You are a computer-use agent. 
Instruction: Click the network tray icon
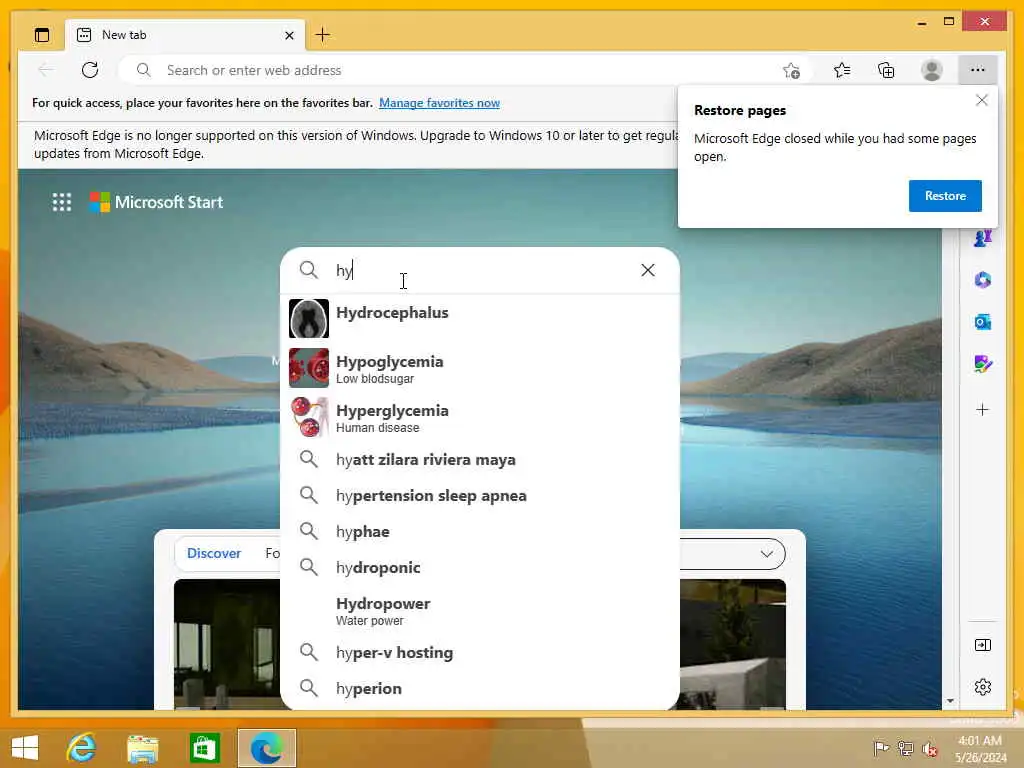905,748
